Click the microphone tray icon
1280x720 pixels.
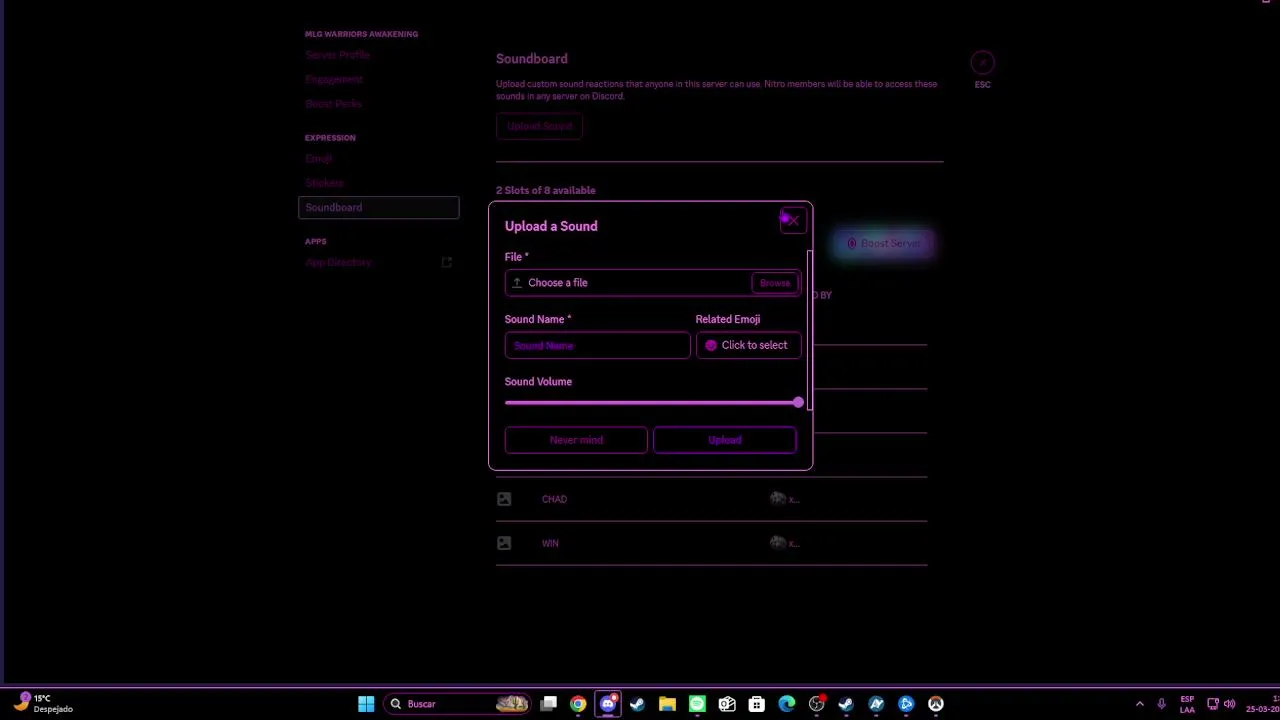pyautogui.click(x=1161, y=704)
